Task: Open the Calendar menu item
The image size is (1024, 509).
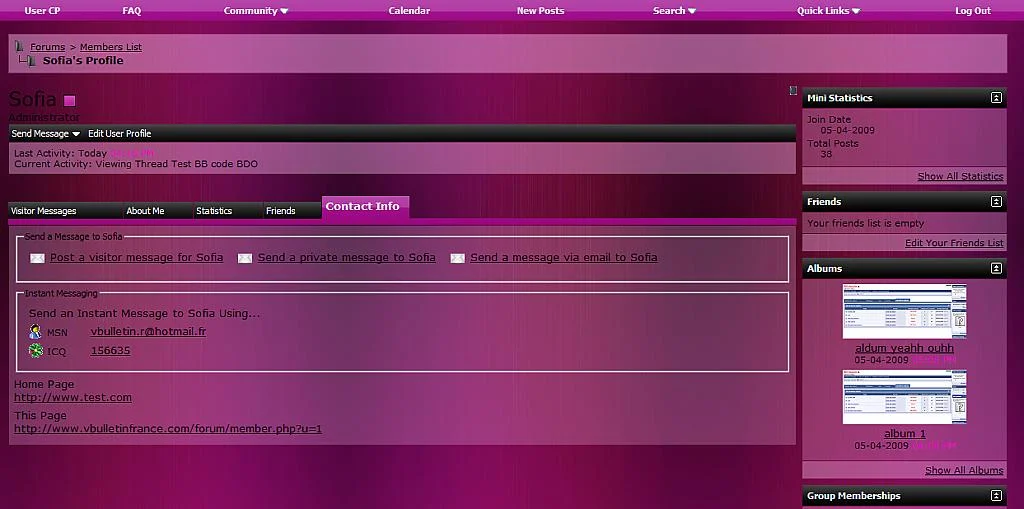Action: [409, 11]
